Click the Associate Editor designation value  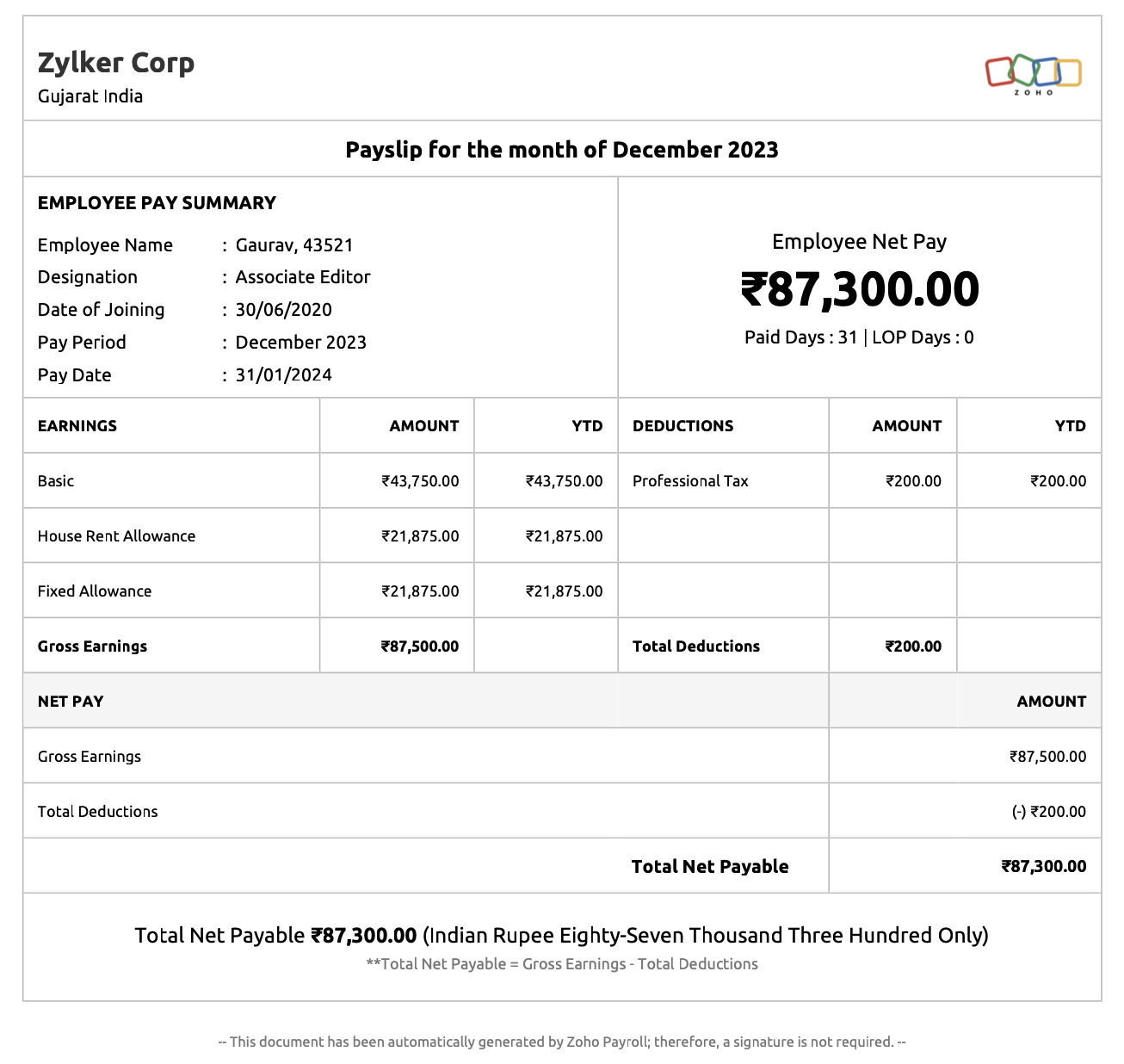303,277
